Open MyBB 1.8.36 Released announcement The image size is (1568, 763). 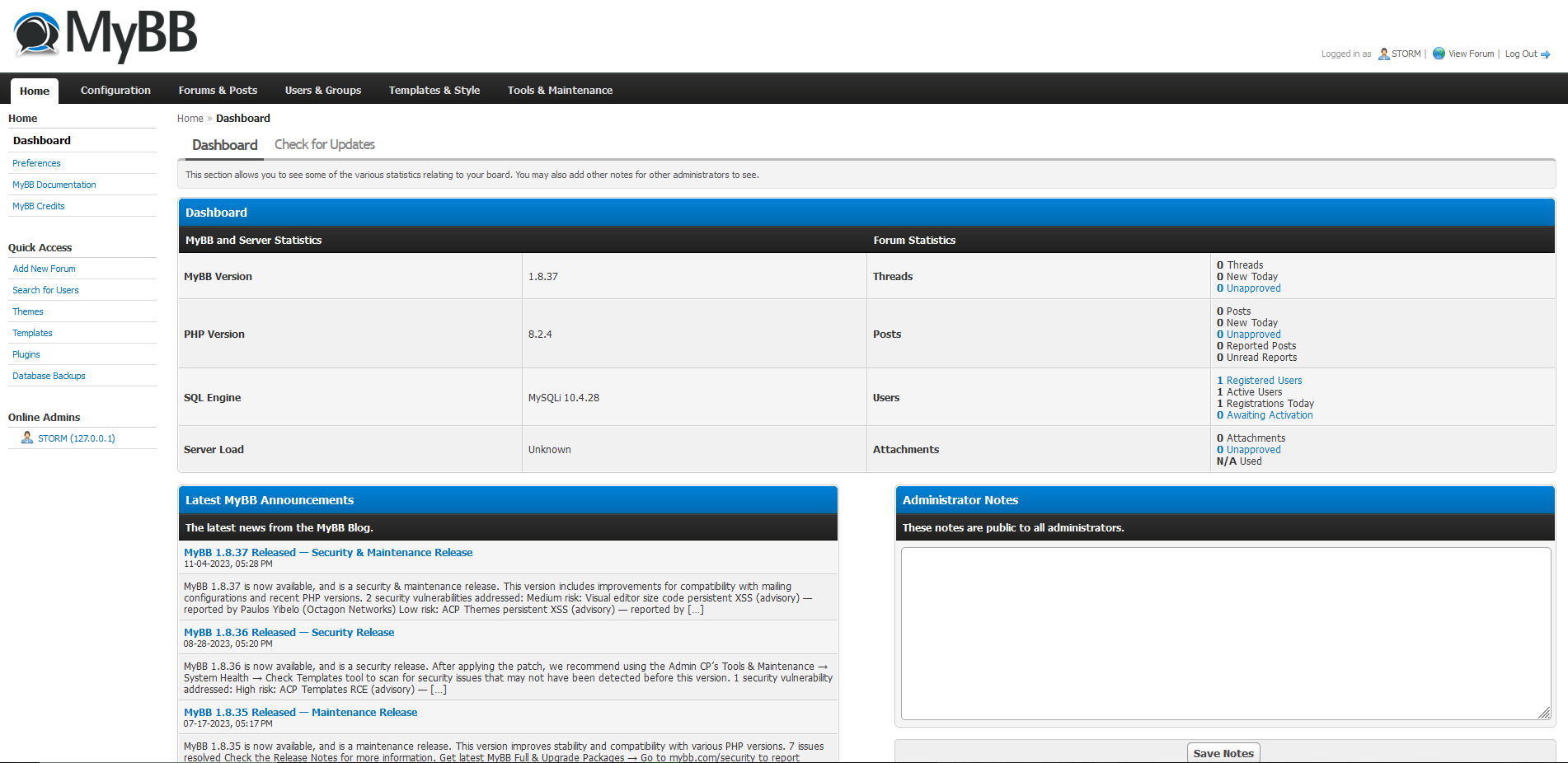coord(289,633)
